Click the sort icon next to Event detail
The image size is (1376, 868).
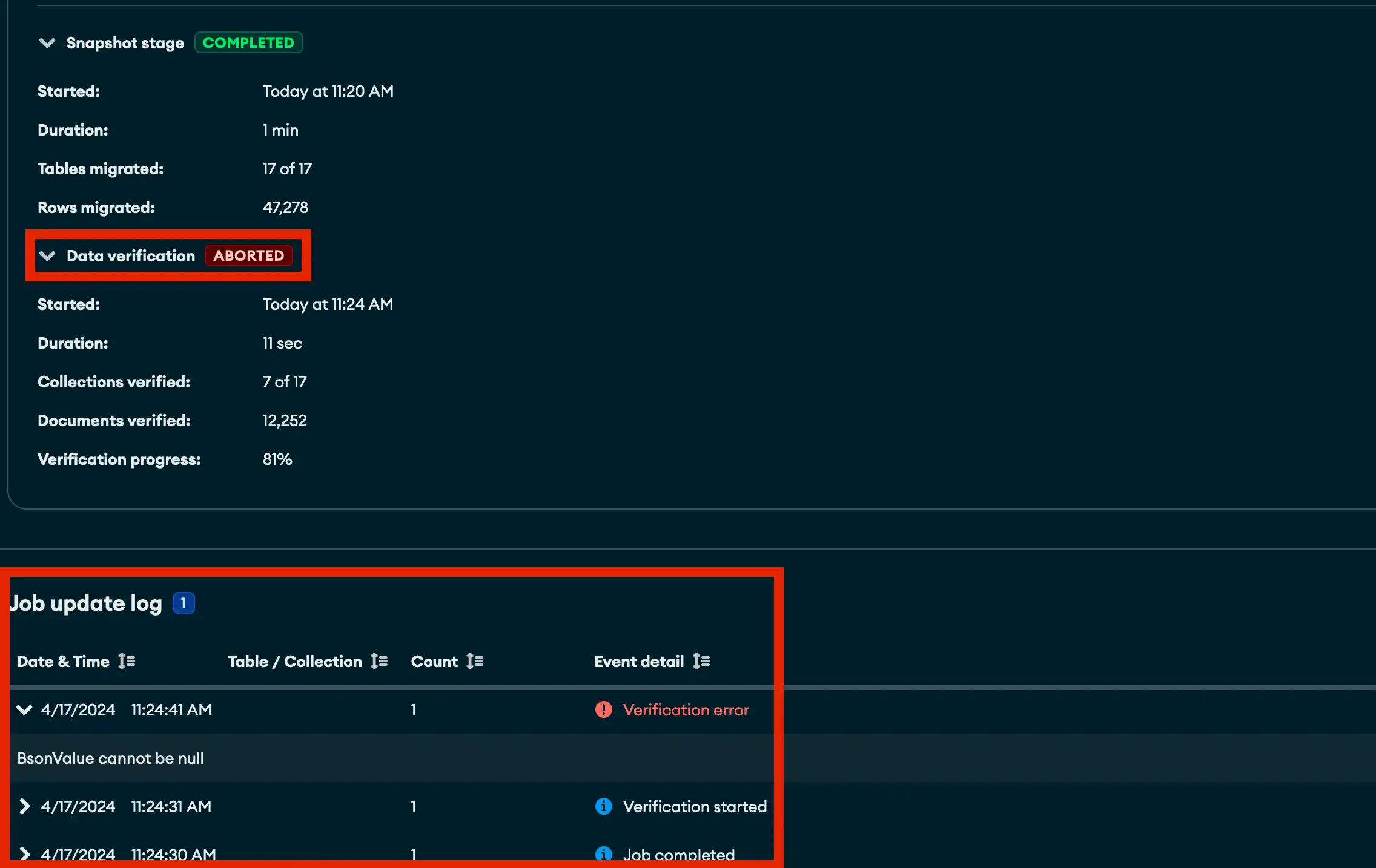click(701, 661)
